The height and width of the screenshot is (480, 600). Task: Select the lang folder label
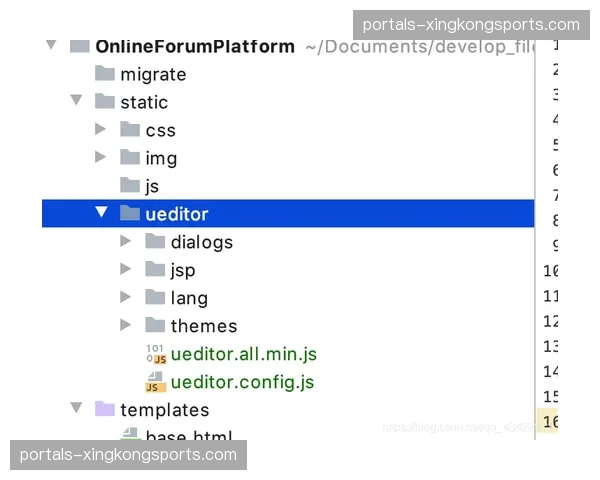click(x=189, y=298)
